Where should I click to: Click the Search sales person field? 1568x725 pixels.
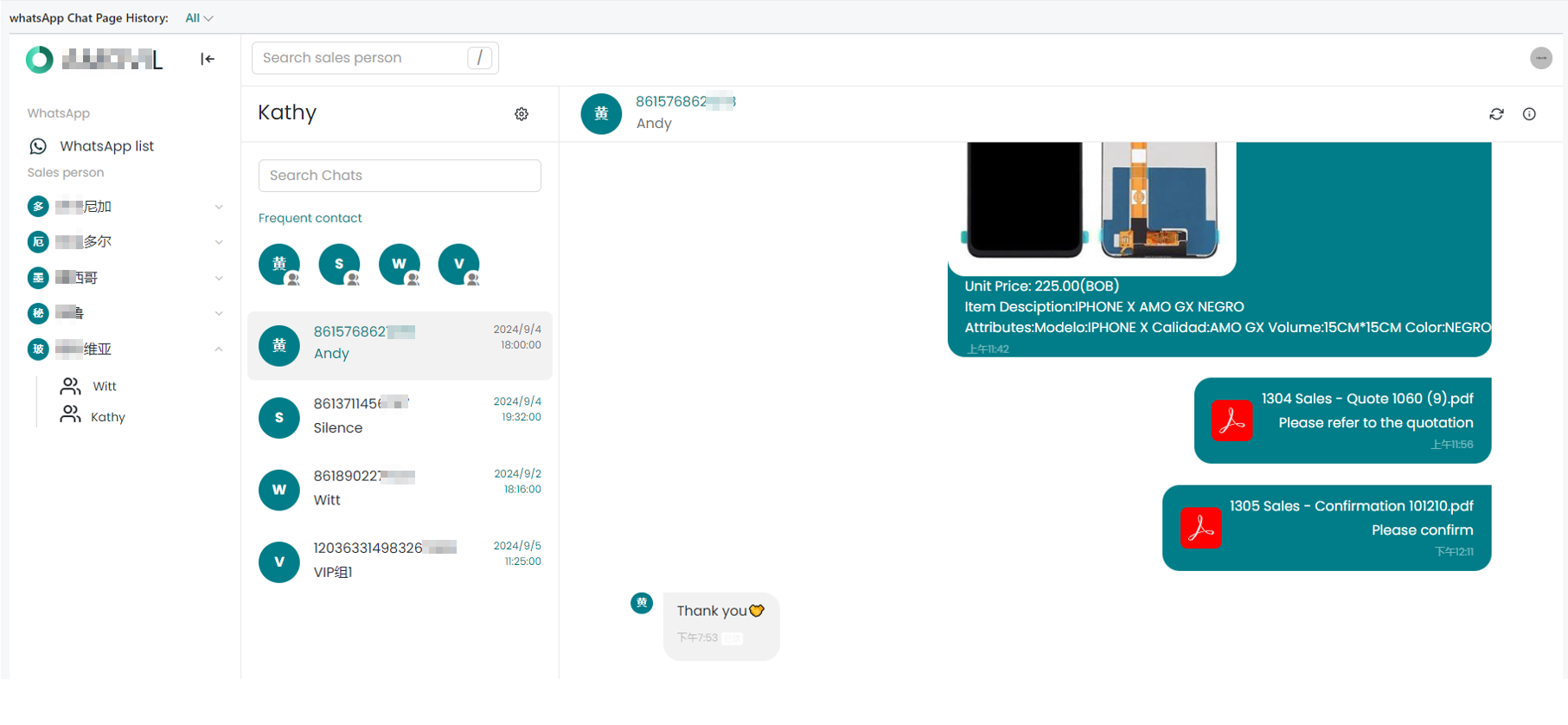(x=363, y=58)
